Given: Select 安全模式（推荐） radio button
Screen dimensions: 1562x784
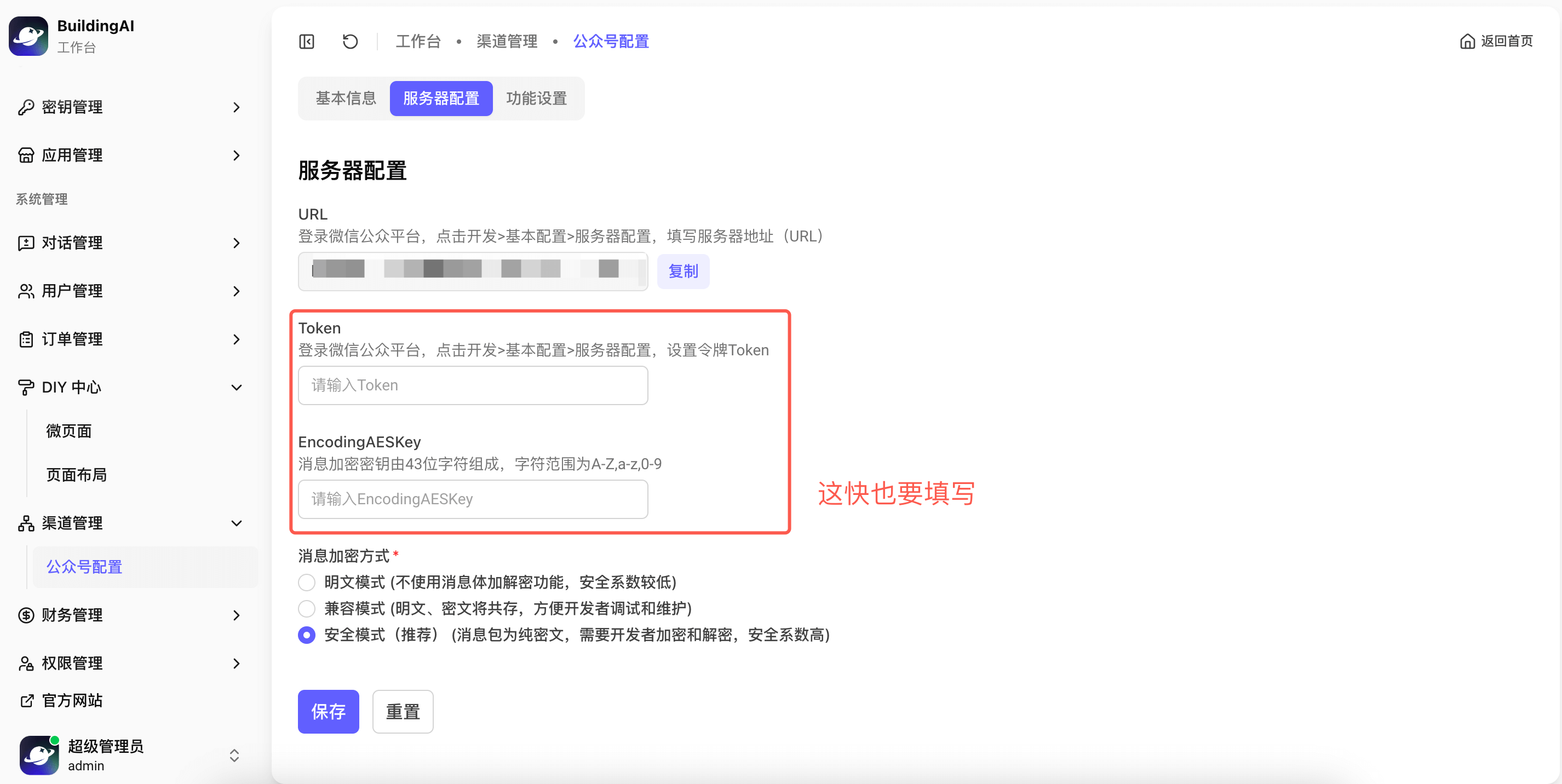Looking at the screenshot, I should point(307,635).
